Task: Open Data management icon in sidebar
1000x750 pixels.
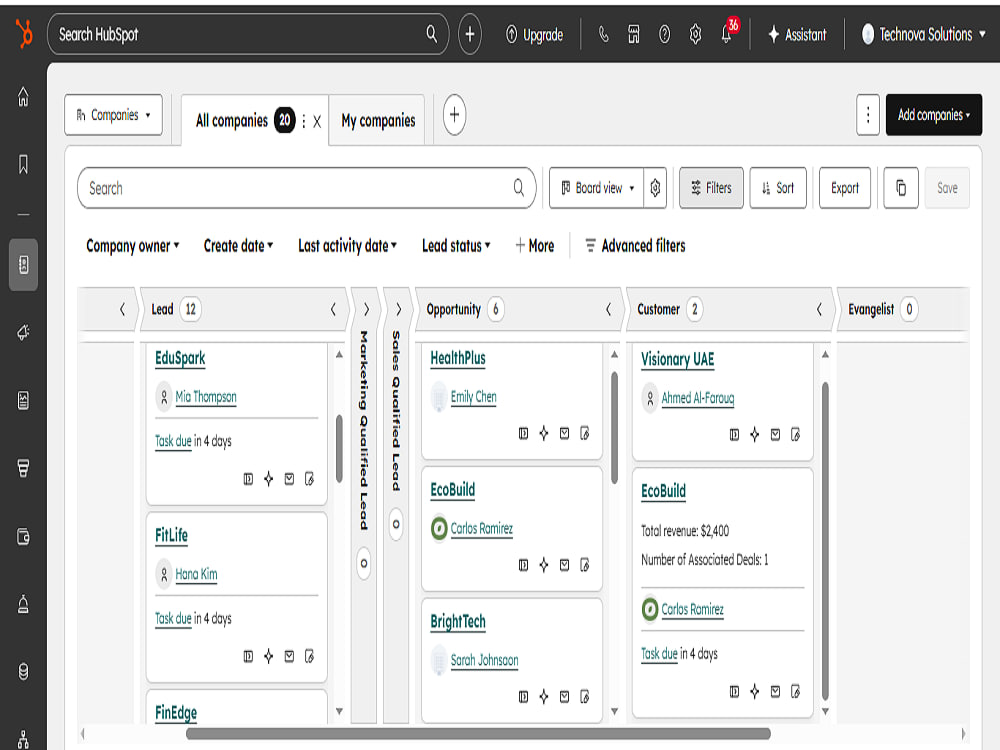Action: click(24, 672)
